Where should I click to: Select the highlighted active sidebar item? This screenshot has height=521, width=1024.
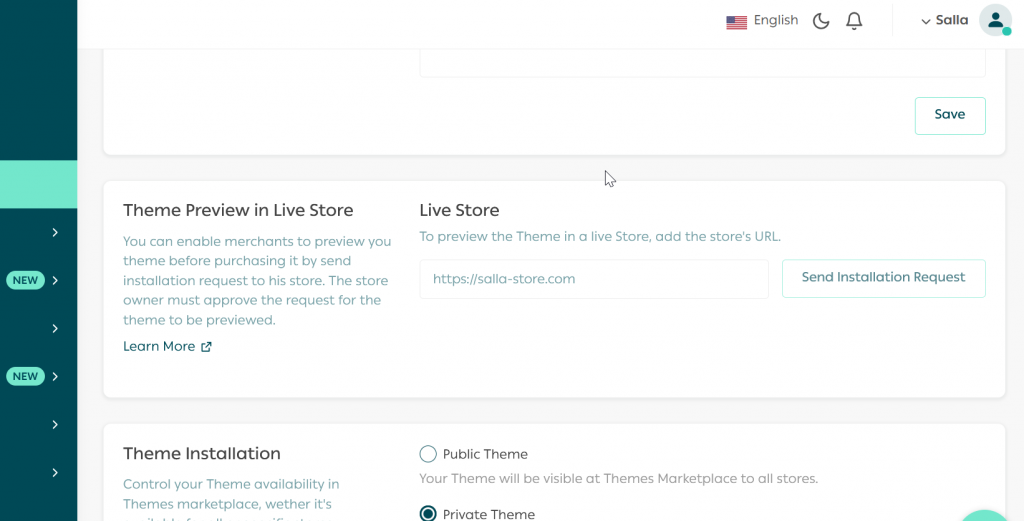[x=38, y=184]
